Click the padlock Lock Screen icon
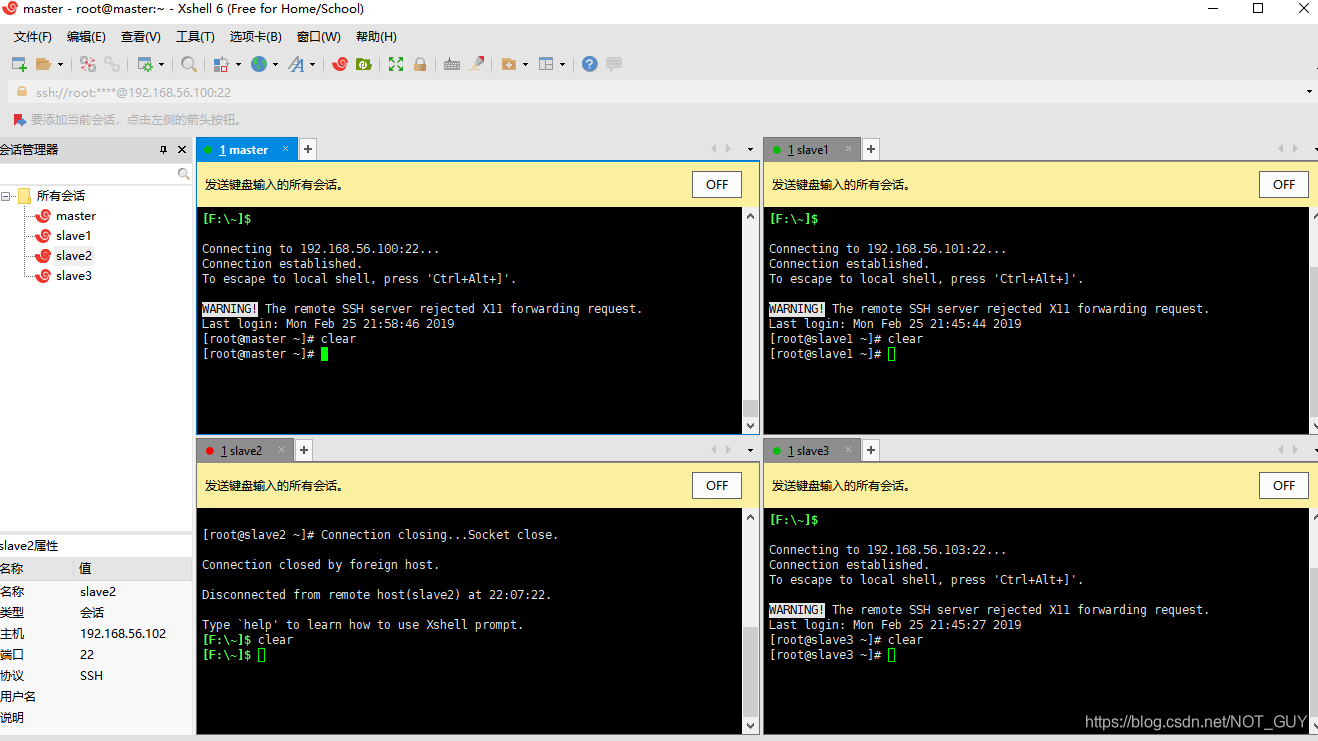This screenshot has width=1318, height=741. (x=420, y=64)
